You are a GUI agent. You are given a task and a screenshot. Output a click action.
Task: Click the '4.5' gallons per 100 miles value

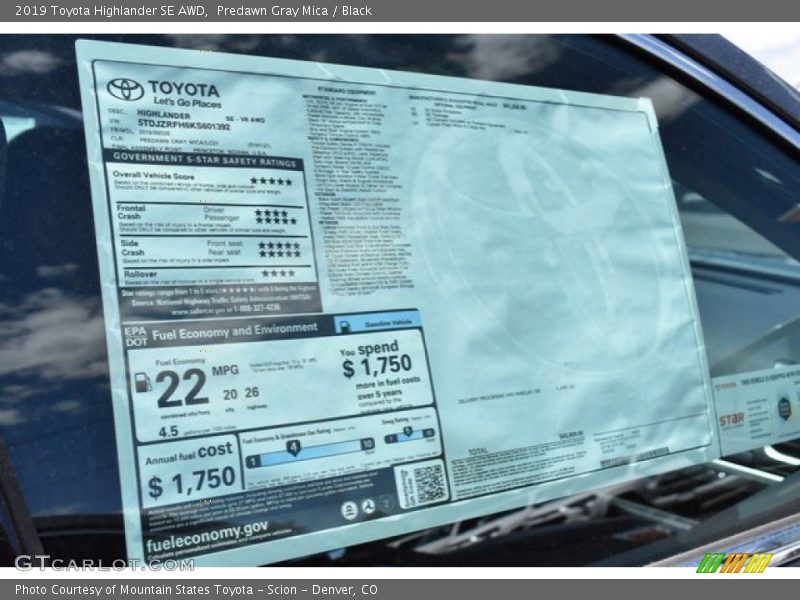pyautogui.click(x=168, y=432)
